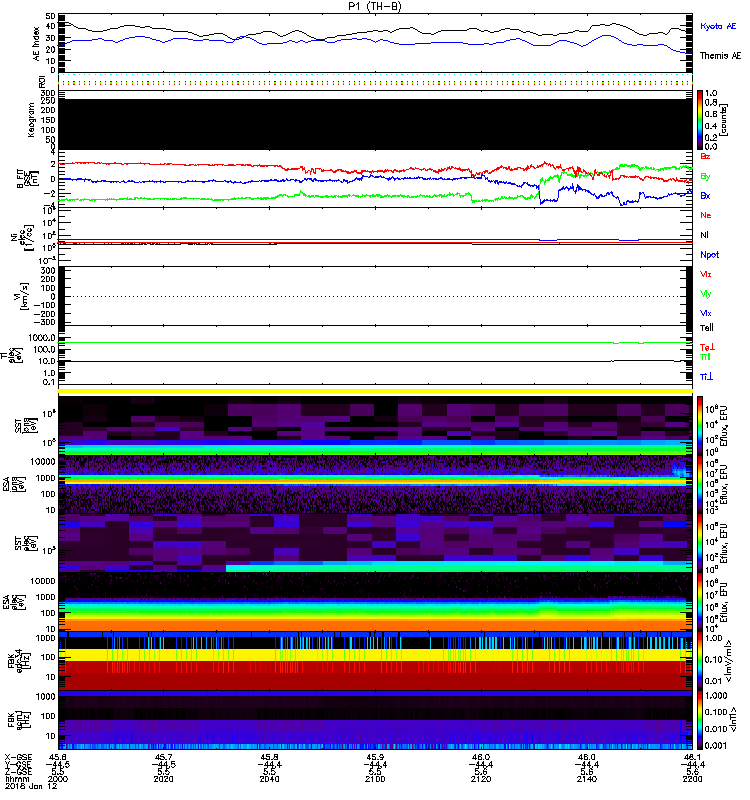Click the ROI axis label
The image size is (750, 800).
pos(42,82)
